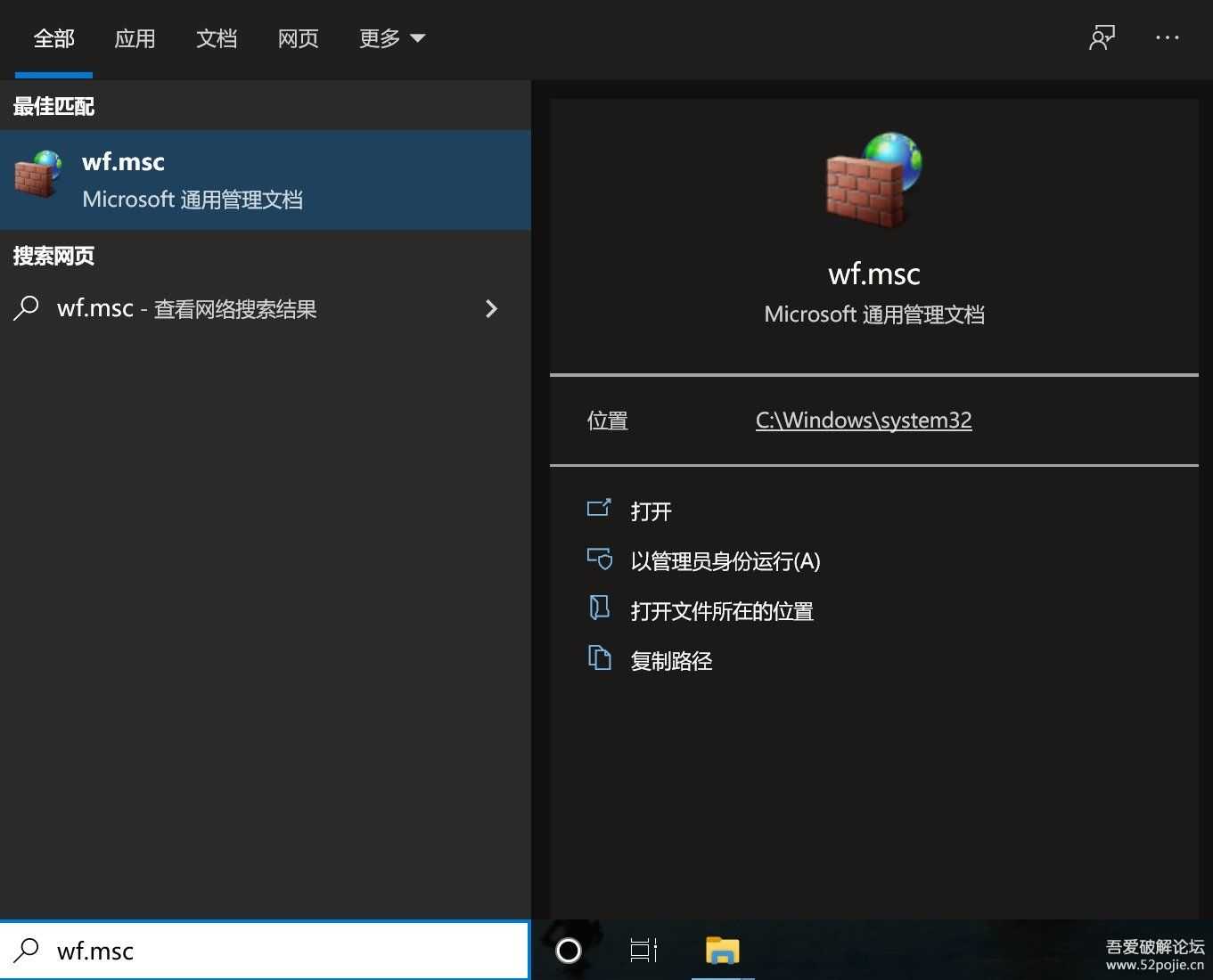Click the magnifying glass in search box

[x=25, y=951]
